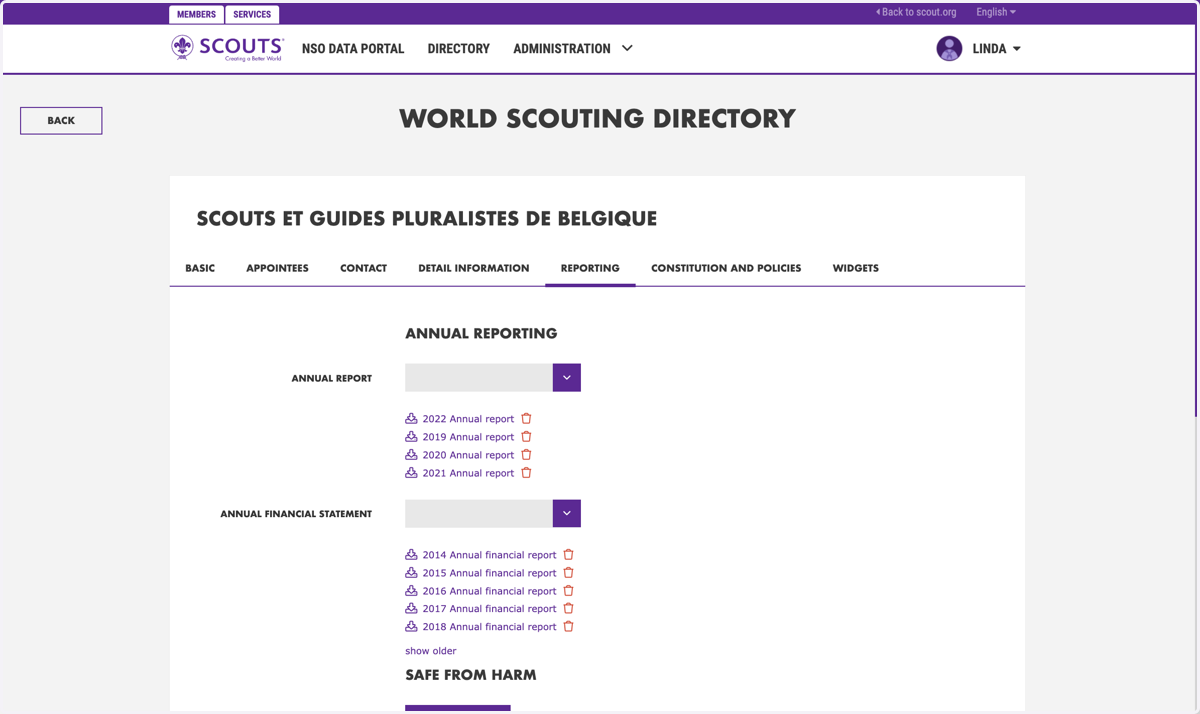Download the 2022 Annual report file icon
The height and width of the screenshot is (714, 1200).
point(411,419)
